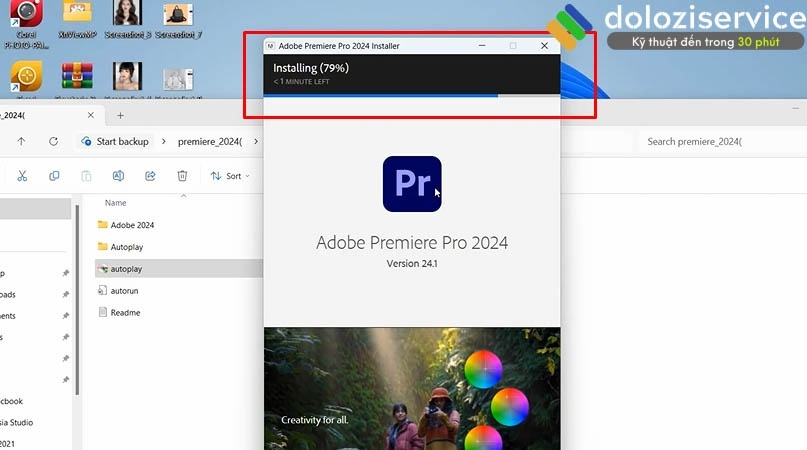
Task: Click the pin icon beside 'ents' sidebar item
Action: [65, 316]
